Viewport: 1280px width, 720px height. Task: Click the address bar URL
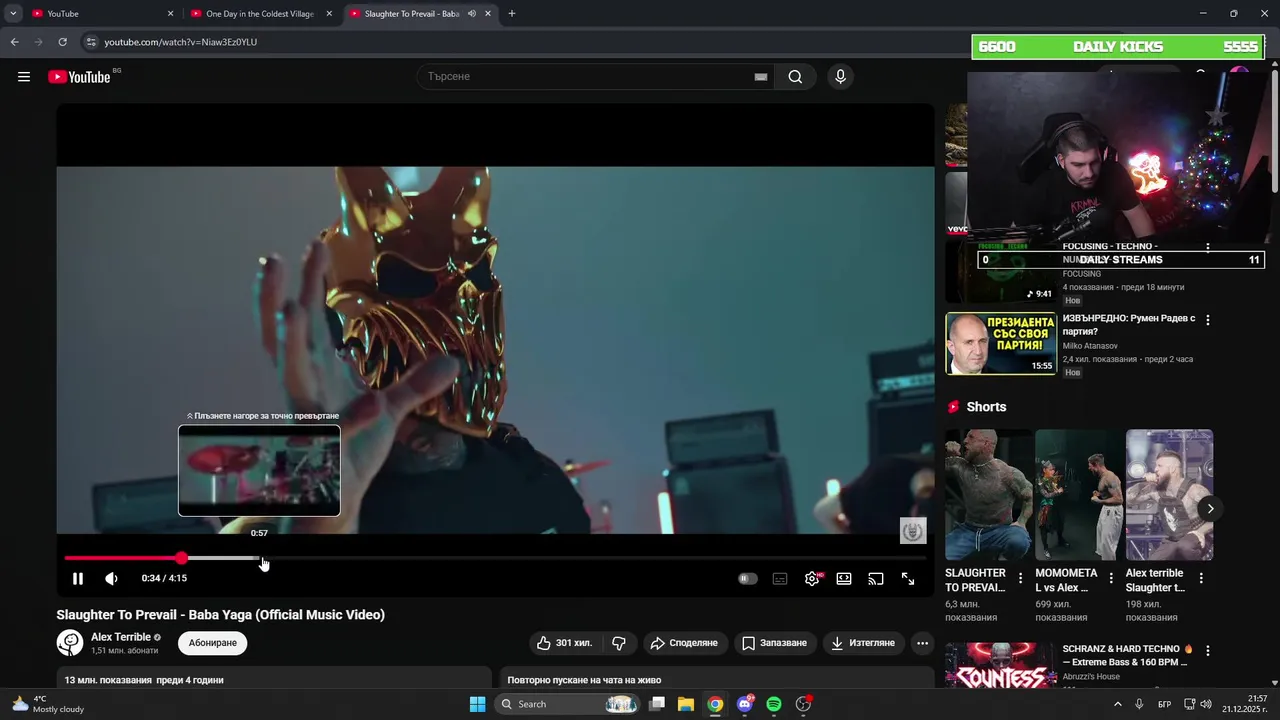pyautogui.click(x=181, y=42)
